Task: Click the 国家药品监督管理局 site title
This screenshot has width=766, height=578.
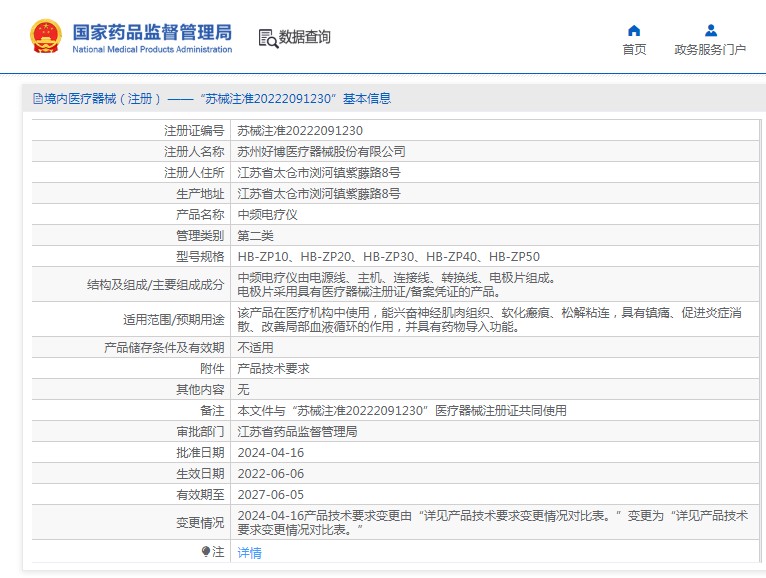Action: (152, 29)
